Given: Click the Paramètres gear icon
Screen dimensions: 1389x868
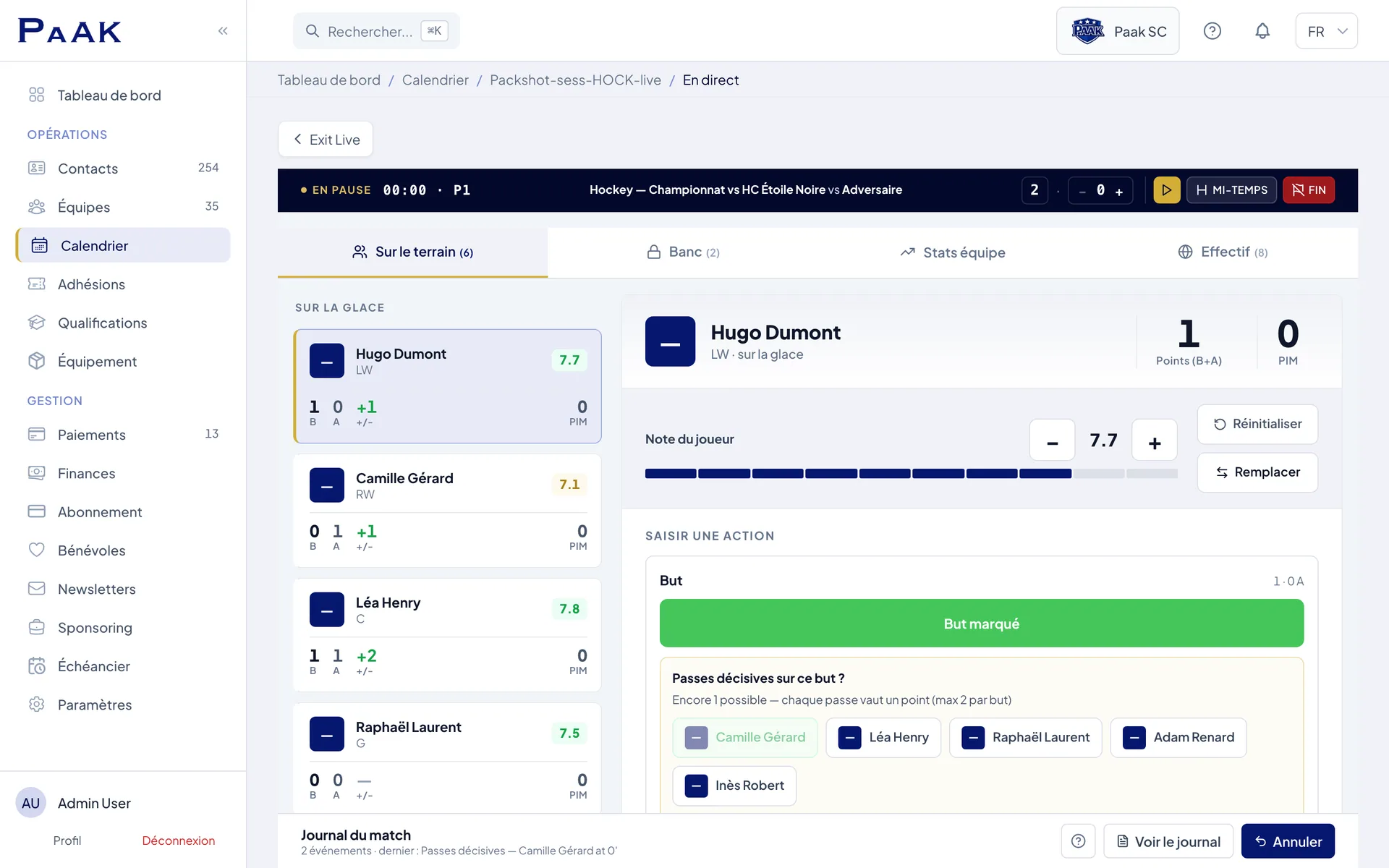Looking at the screenshot, I should pos(37,705).
